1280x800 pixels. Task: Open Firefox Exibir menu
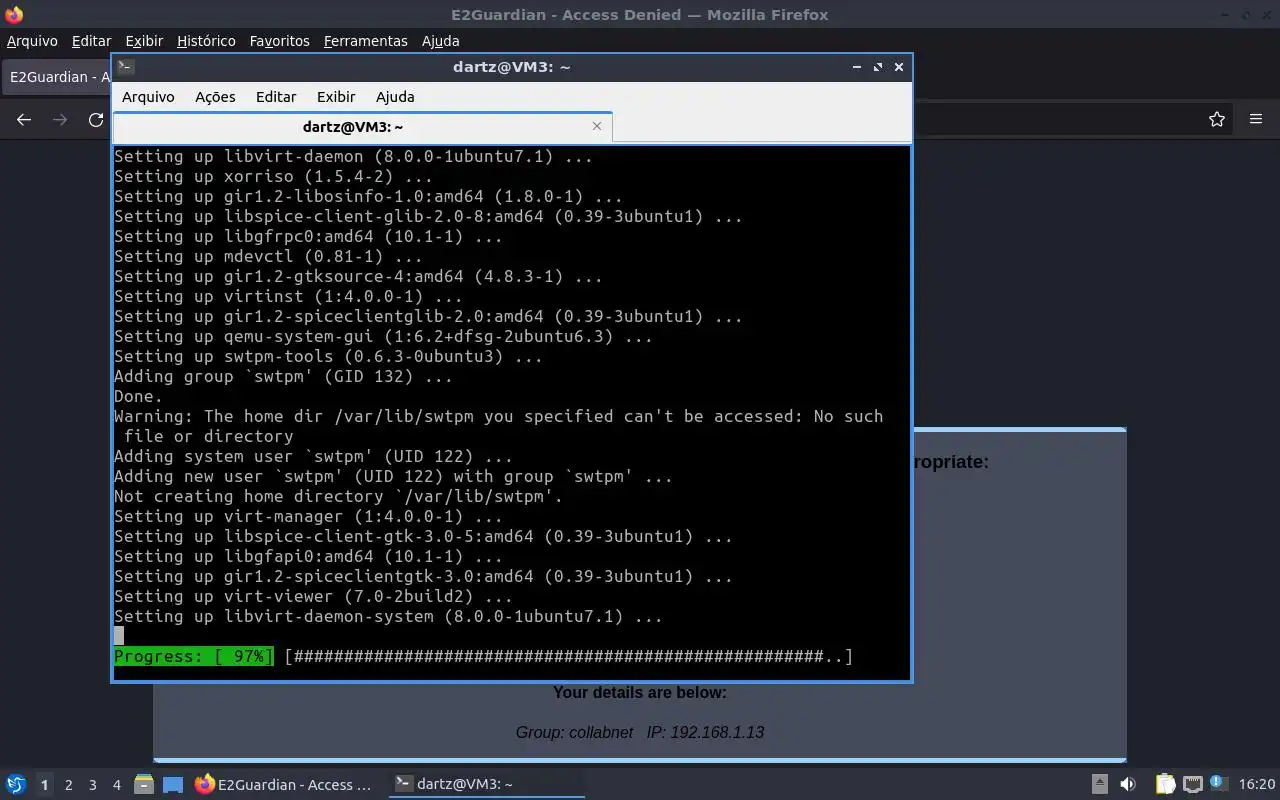pos(144,41)
